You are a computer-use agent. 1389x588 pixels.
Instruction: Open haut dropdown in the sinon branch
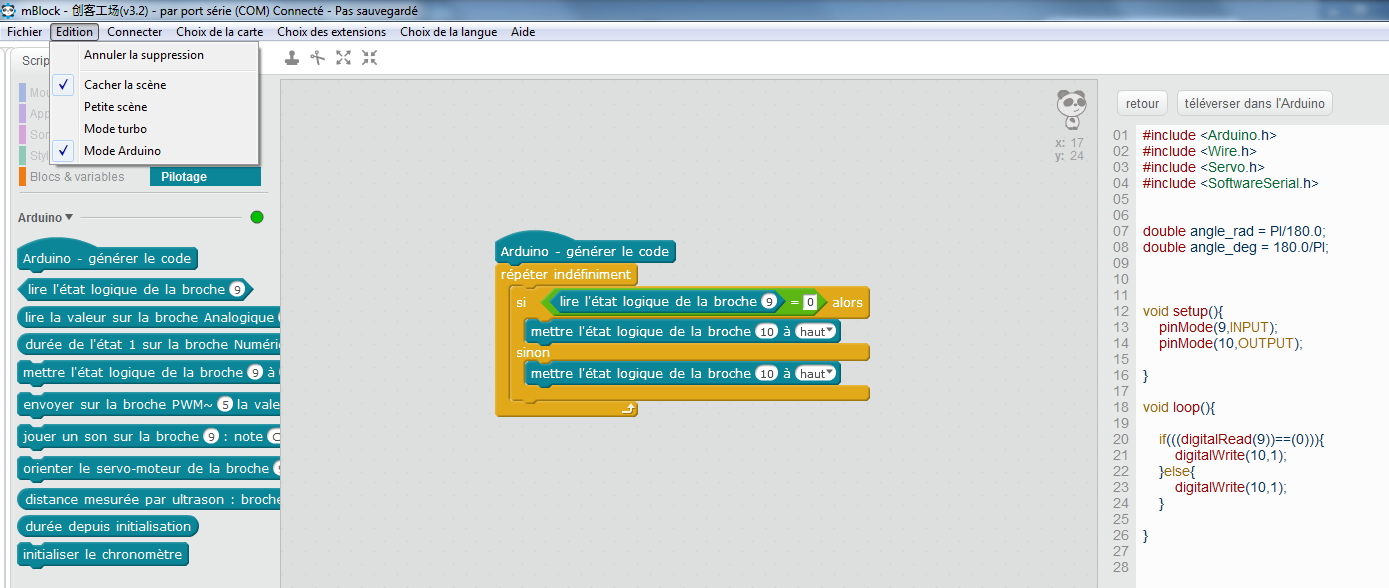pos(817,374)
